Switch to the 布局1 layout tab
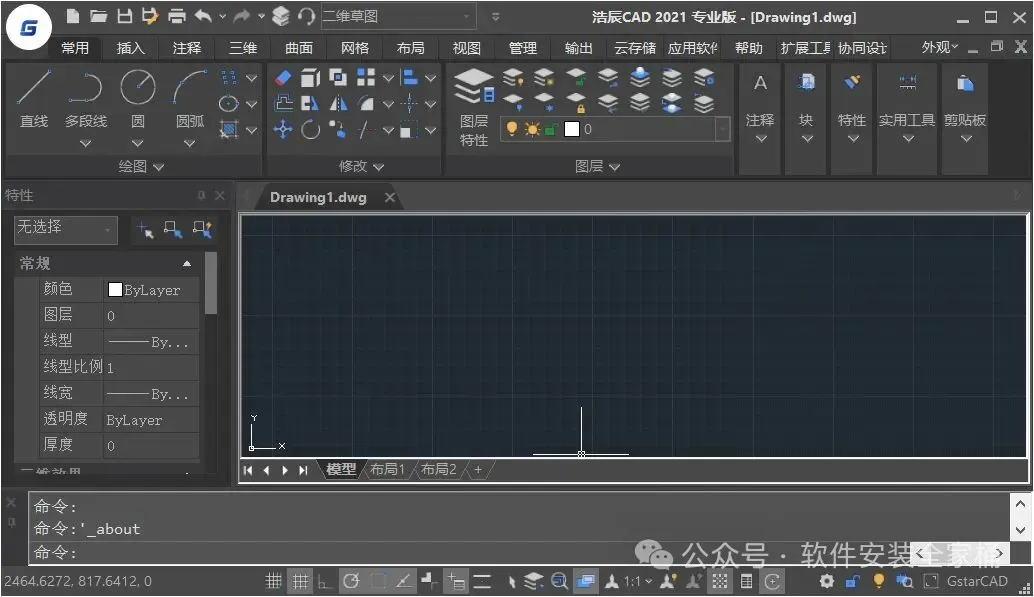This screenshot has width=1034, height=597. pos(387,469)
